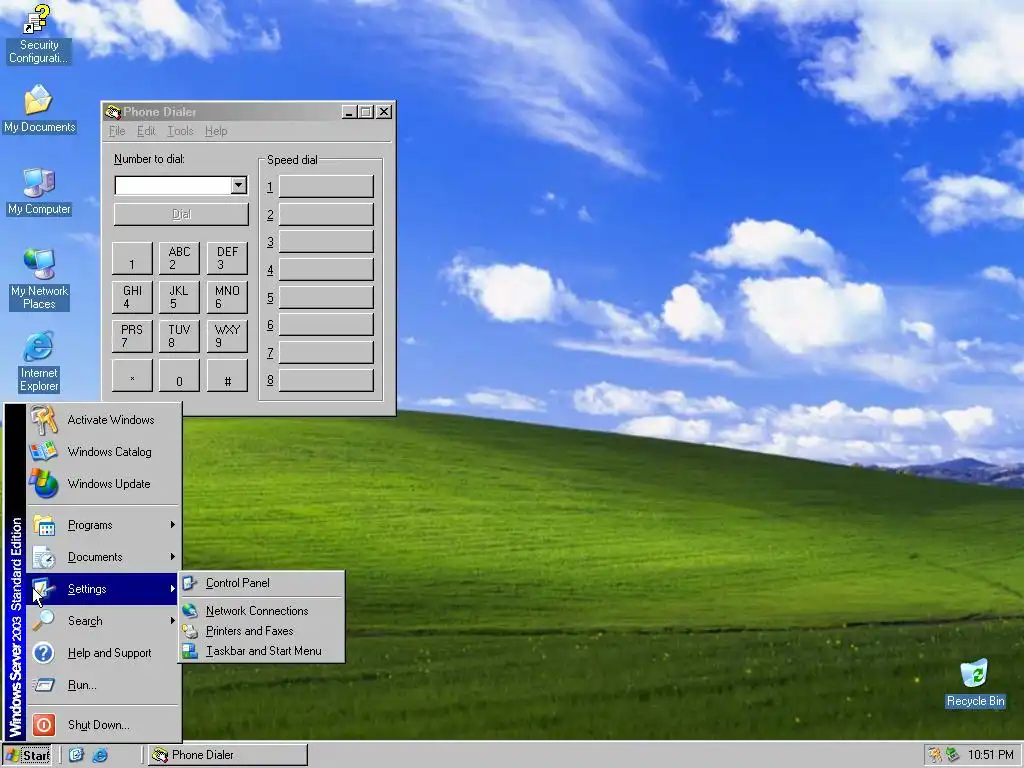Choose Printers and Faxes entry
The height and width of the screenshot is (768, 1024).
click(261, 631)
